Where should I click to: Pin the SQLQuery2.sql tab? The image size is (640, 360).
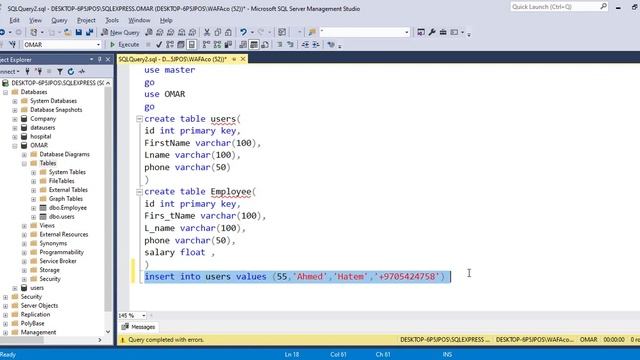(x=234, y=59)
